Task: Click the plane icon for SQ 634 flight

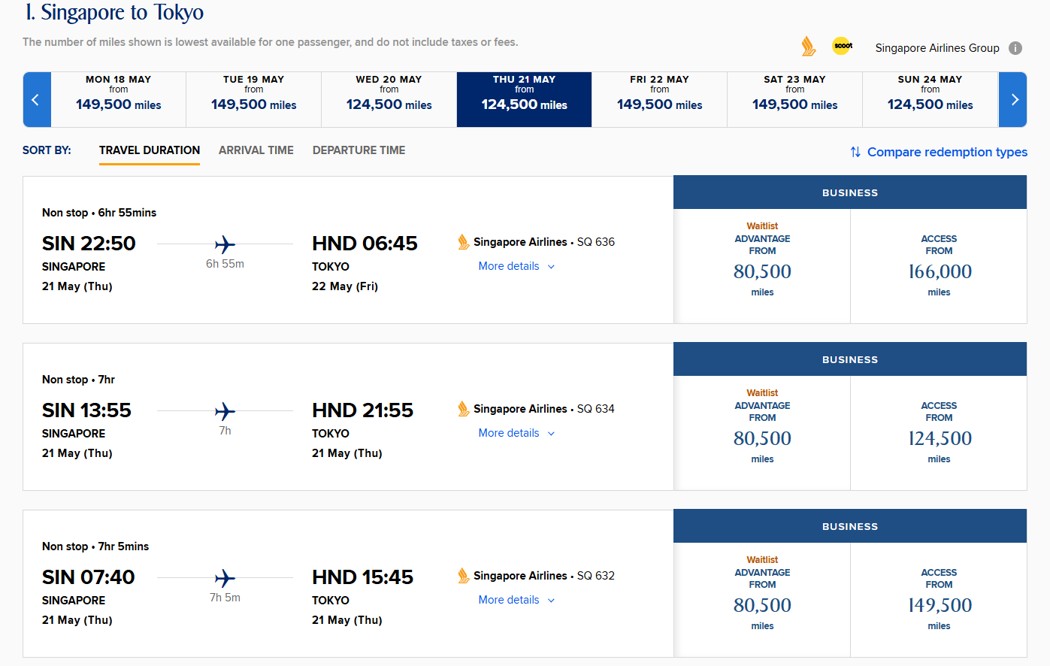Action: point(225,411)
